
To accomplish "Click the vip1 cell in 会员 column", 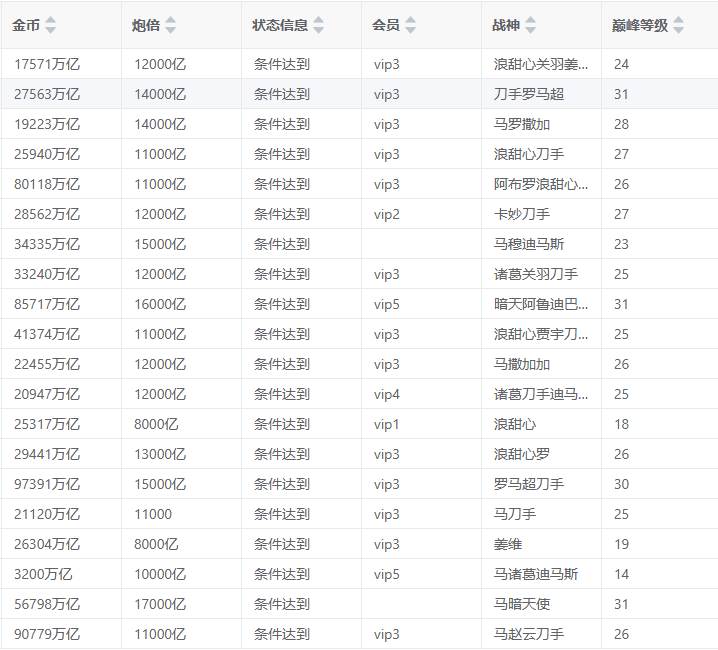I will coord(387,424).
